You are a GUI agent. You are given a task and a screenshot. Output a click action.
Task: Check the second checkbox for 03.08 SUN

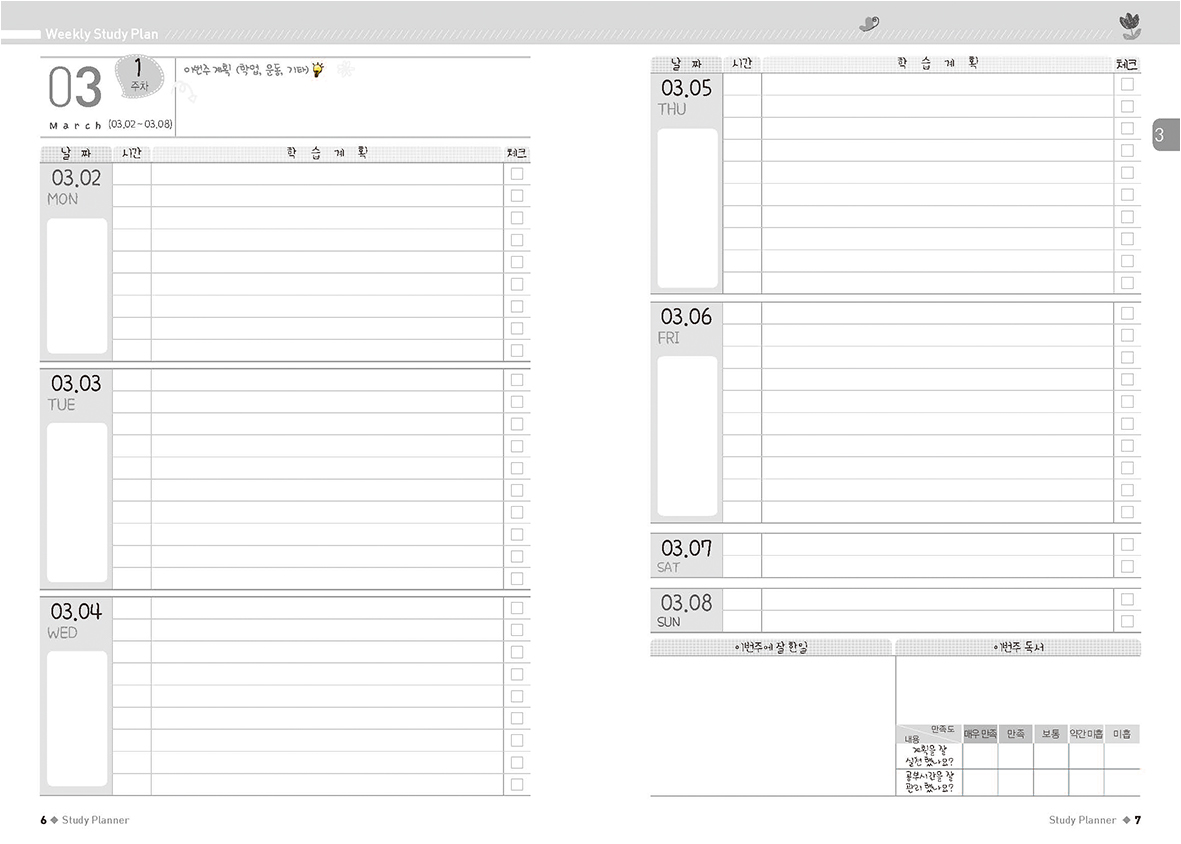pyautogui.click(x=1127, y=621)
